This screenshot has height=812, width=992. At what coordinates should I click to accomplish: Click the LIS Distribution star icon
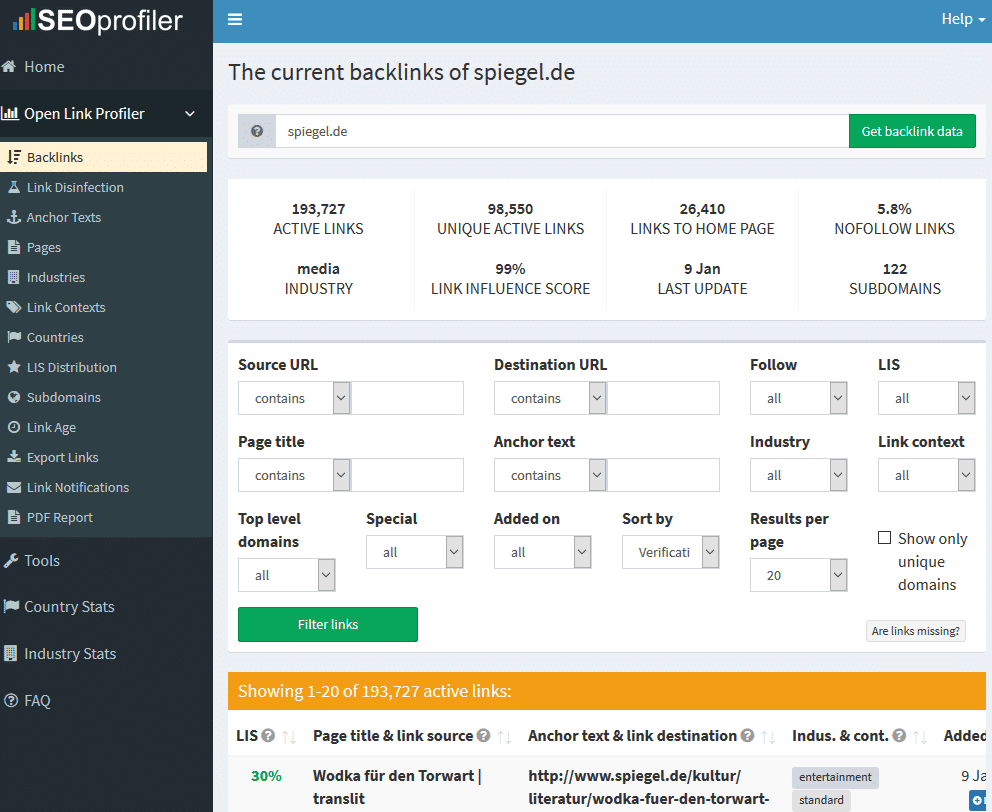(x=14, y=367)
